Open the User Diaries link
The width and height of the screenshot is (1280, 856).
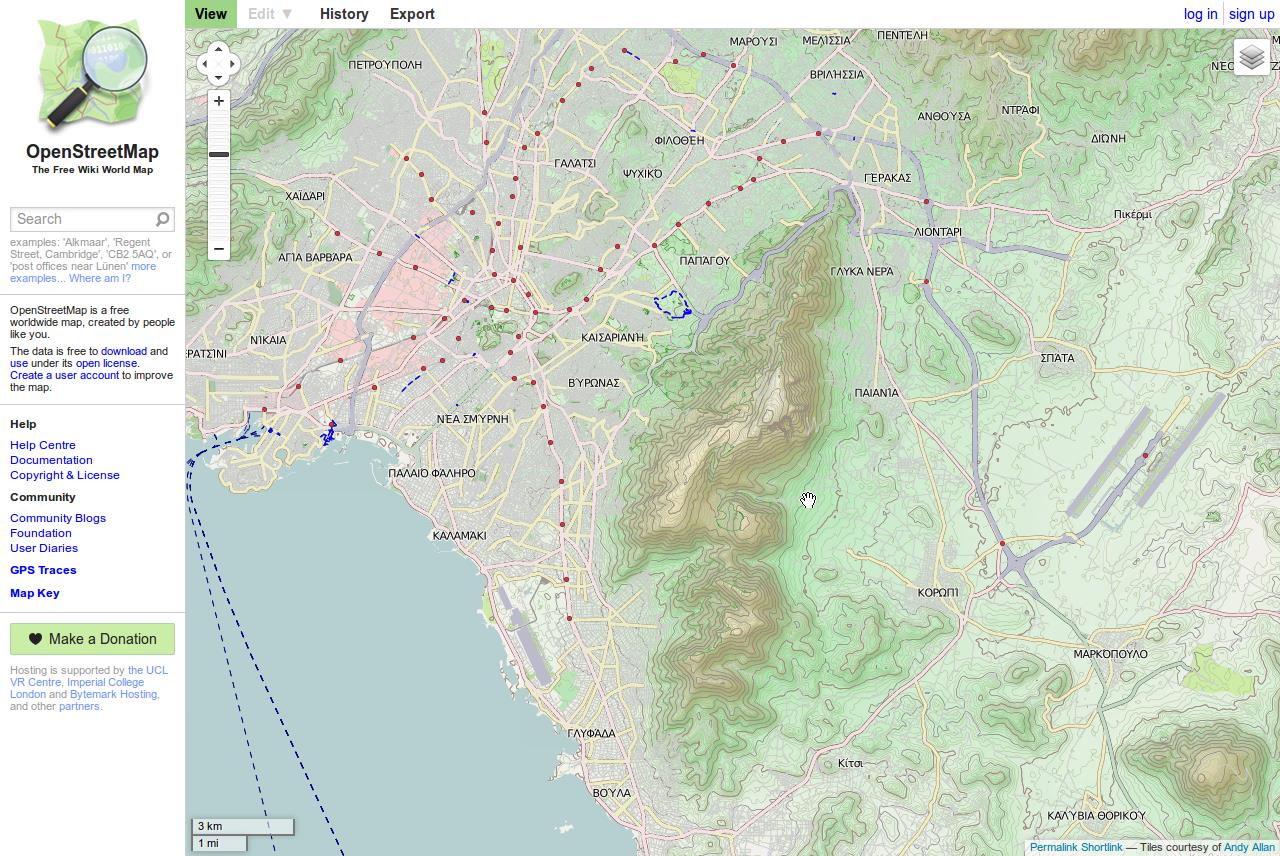[44, 548]
